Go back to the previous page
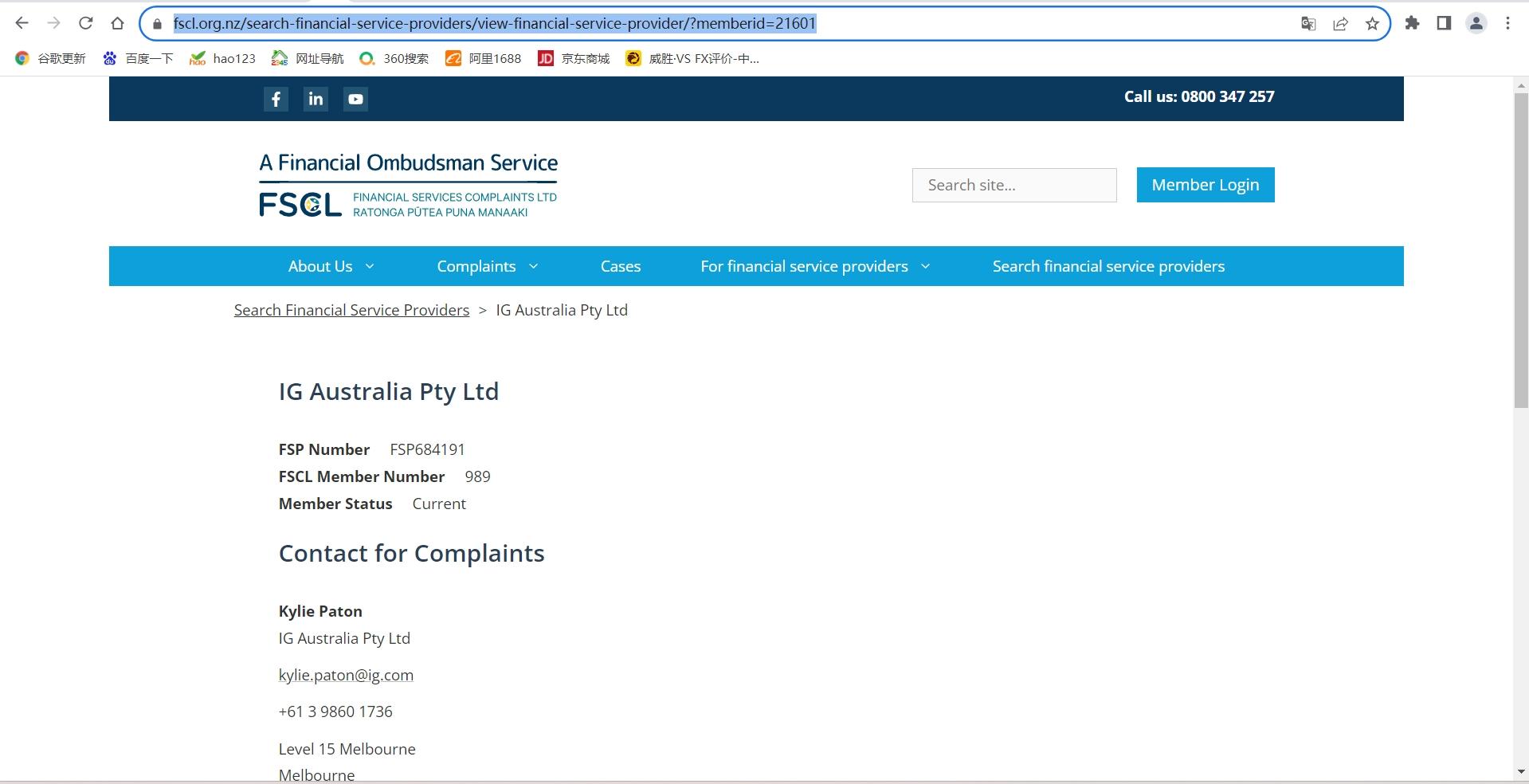The height and width of the screenshot is (784, 1529). click(22, 23)
